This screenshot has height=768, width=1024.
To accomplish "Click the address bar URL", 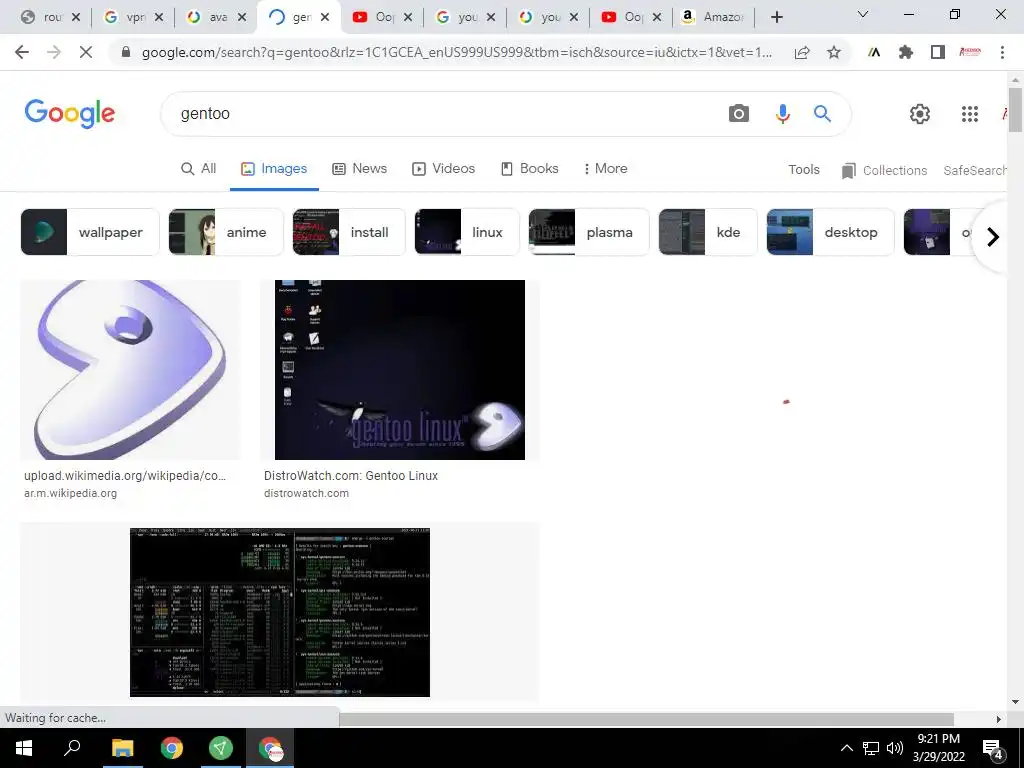I will pos(456,52).
